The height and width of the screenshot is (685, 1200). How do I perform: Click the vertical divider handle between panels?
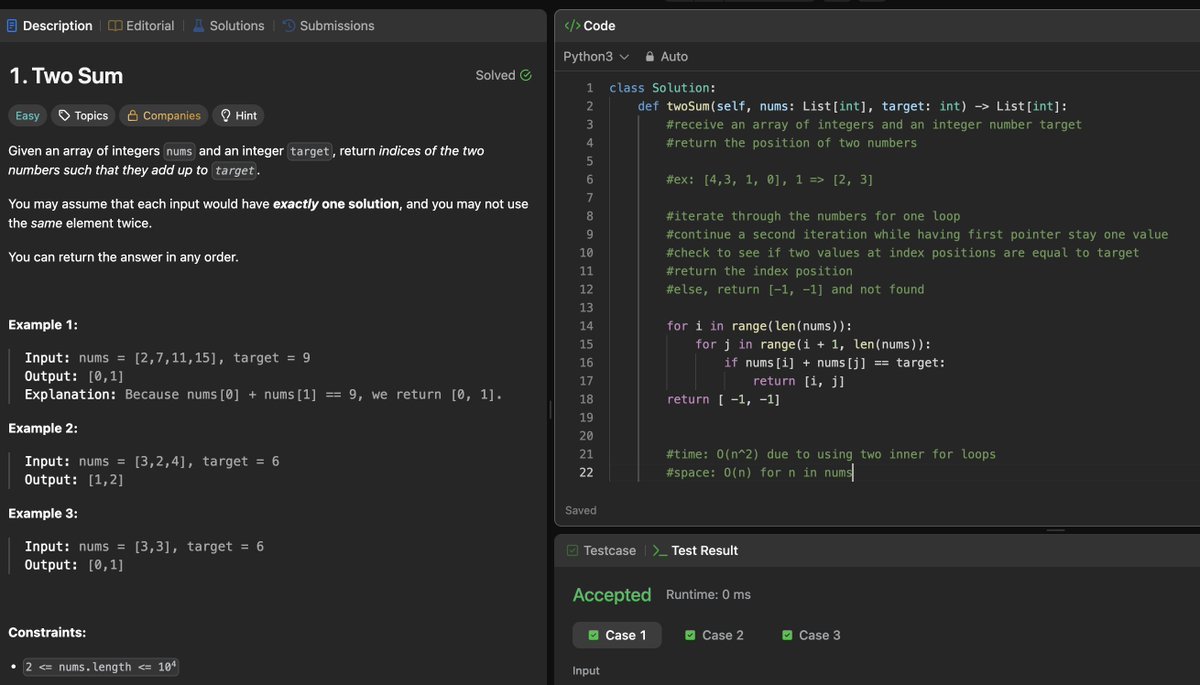pos(550,410)
